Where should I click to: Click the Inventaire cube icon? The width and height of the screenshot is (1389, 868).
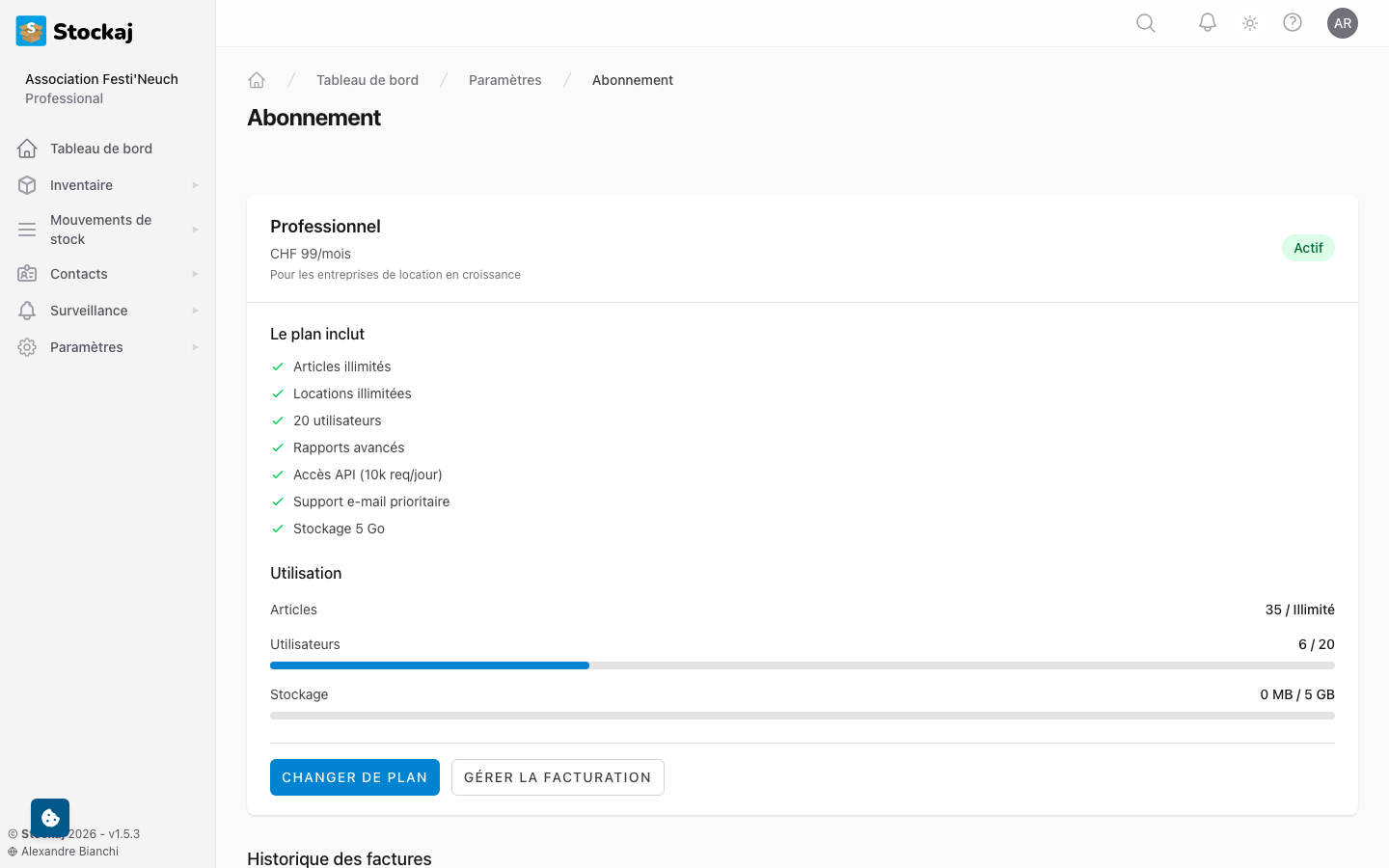click(27, 185)
